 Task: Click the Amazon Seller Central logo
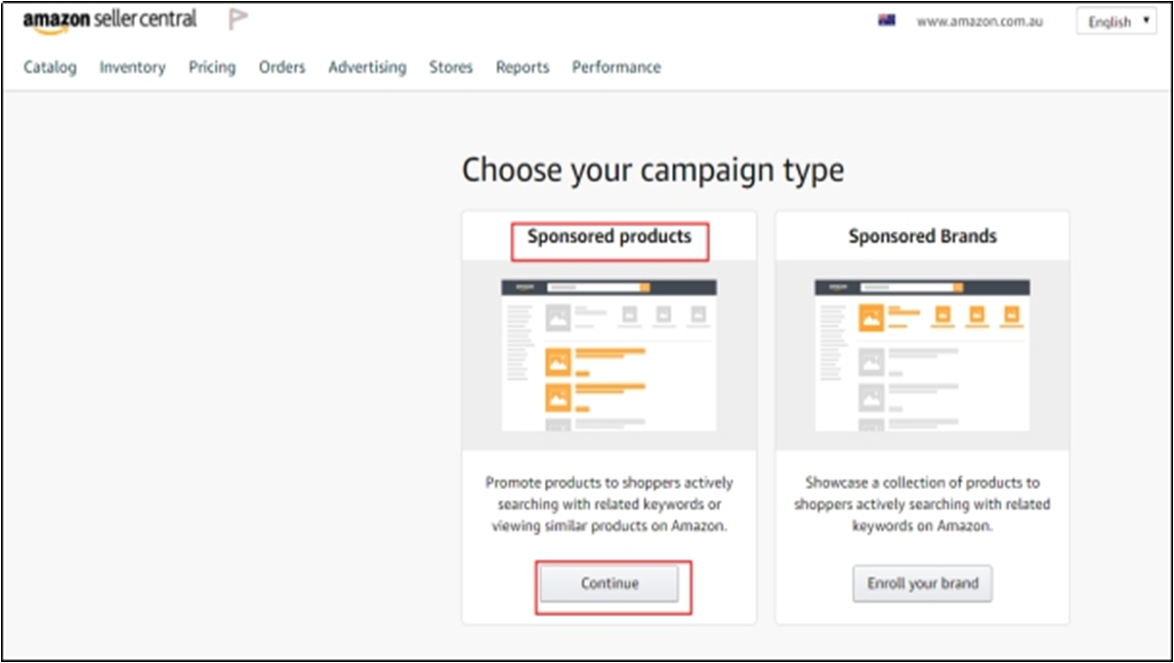coord(110,20)
